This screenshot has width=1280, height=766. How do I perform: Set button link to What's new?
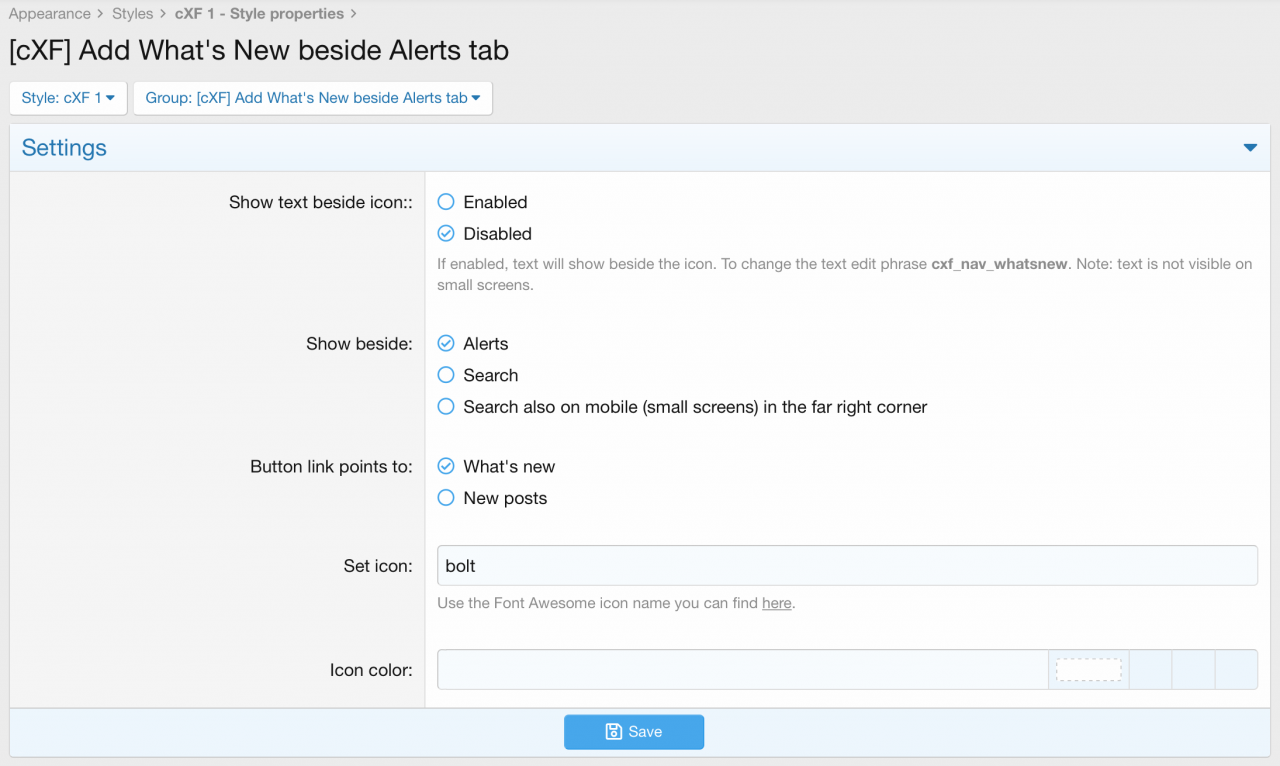[x=446, y=467]
